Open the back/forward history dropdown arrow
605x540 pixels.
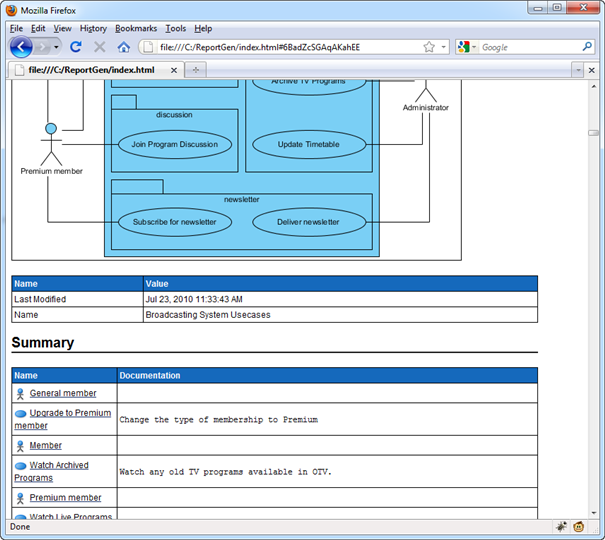(x=56, y=47)
